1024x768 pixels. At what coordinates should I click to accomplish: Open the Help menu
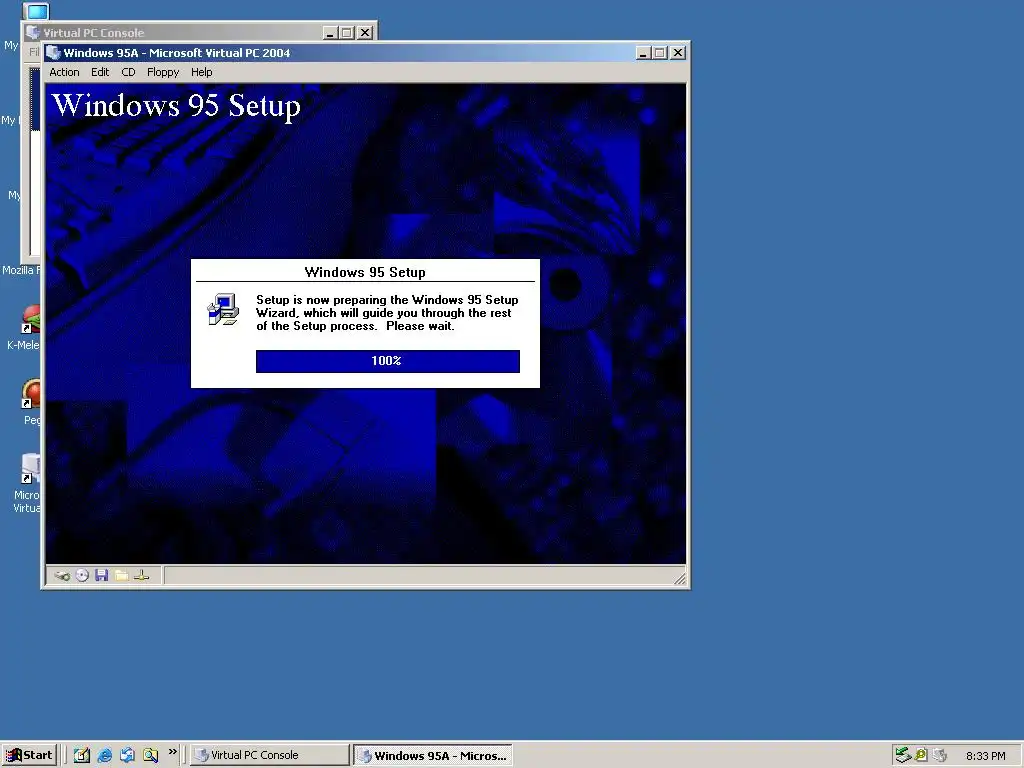pos(201,72)
